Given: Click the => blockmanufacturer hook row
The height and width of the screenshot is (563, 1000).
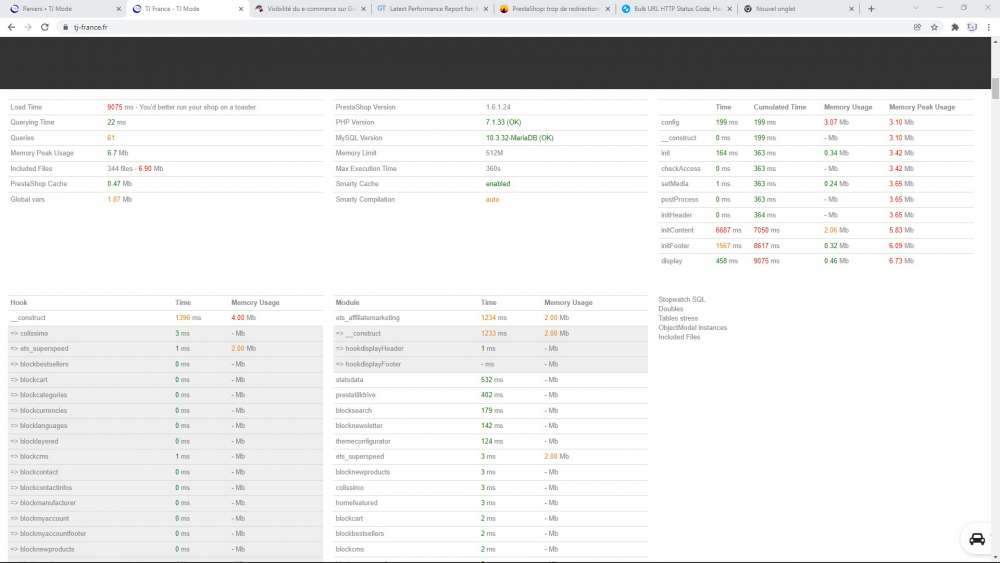Looking at the screenshot, I should pyautogui.click(x=165, y=503).
